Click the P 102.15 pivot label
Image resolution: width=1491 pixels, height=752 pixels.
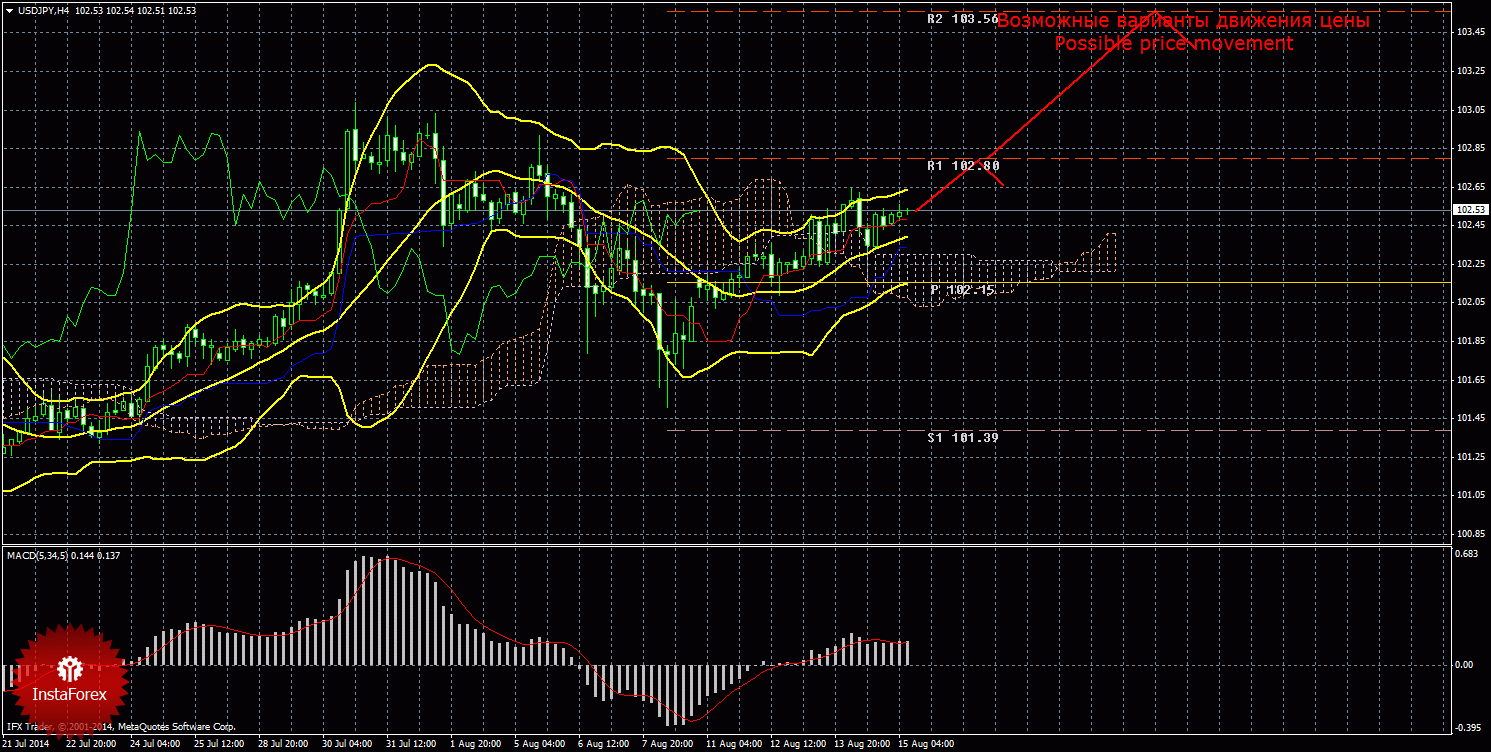[x=965, y=289]
